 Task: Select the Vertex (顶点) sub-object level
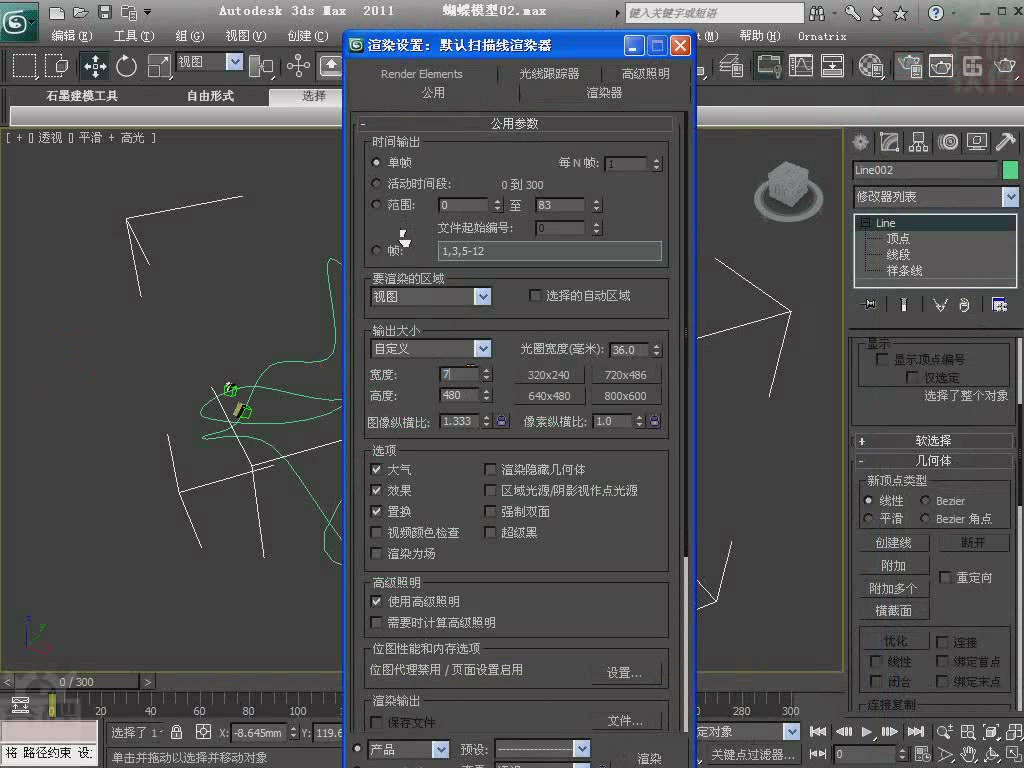(x=897, y=238)
